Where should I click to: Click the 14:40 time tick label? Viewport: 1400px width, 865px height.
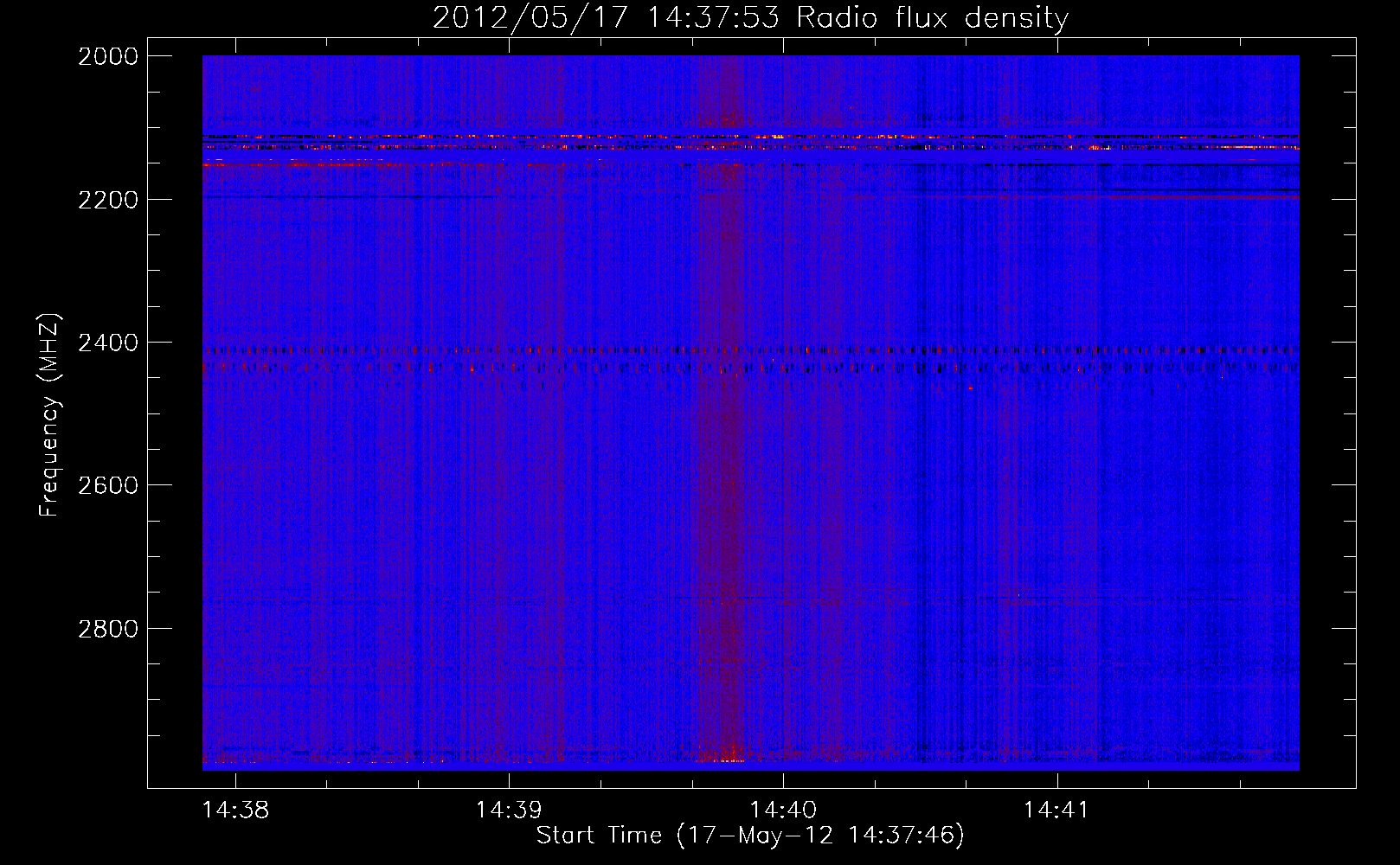tap(783, 810)
